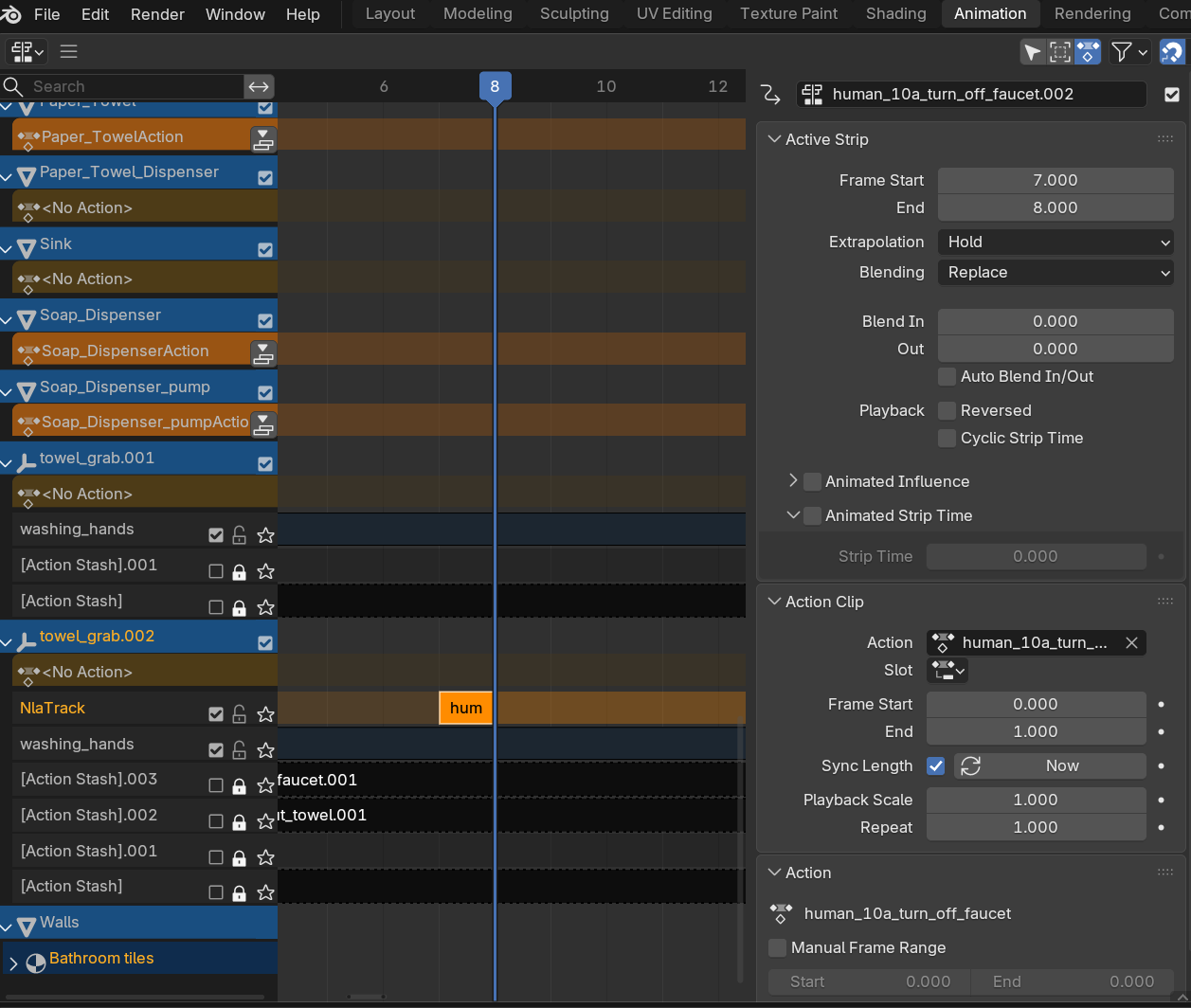Solo [Action Stash].002 with its star icon
The height and width of the screenshot is (1008, 1191).
click(265, 821)
